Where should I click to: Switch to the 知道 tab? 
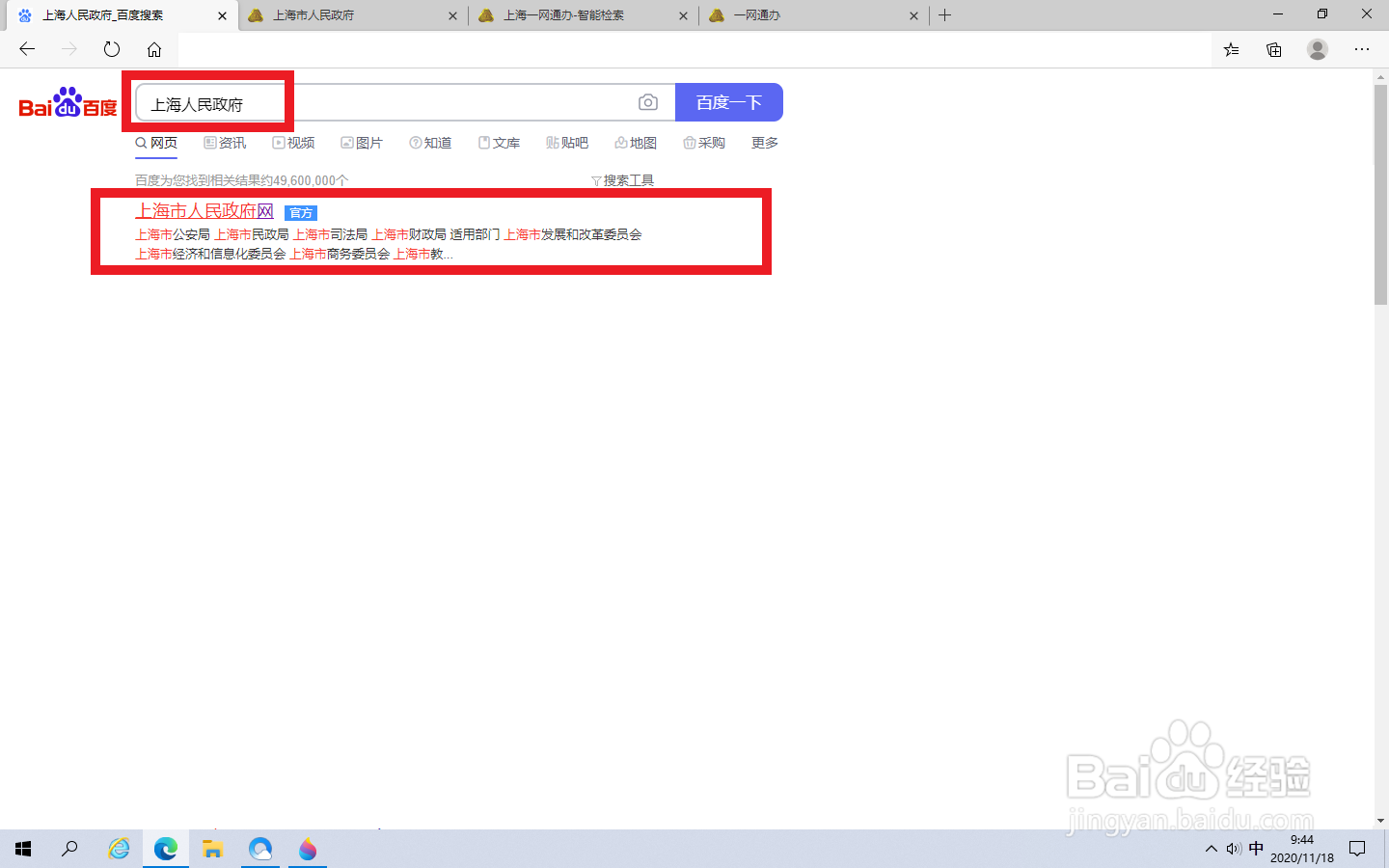click(x=430, y=143)
